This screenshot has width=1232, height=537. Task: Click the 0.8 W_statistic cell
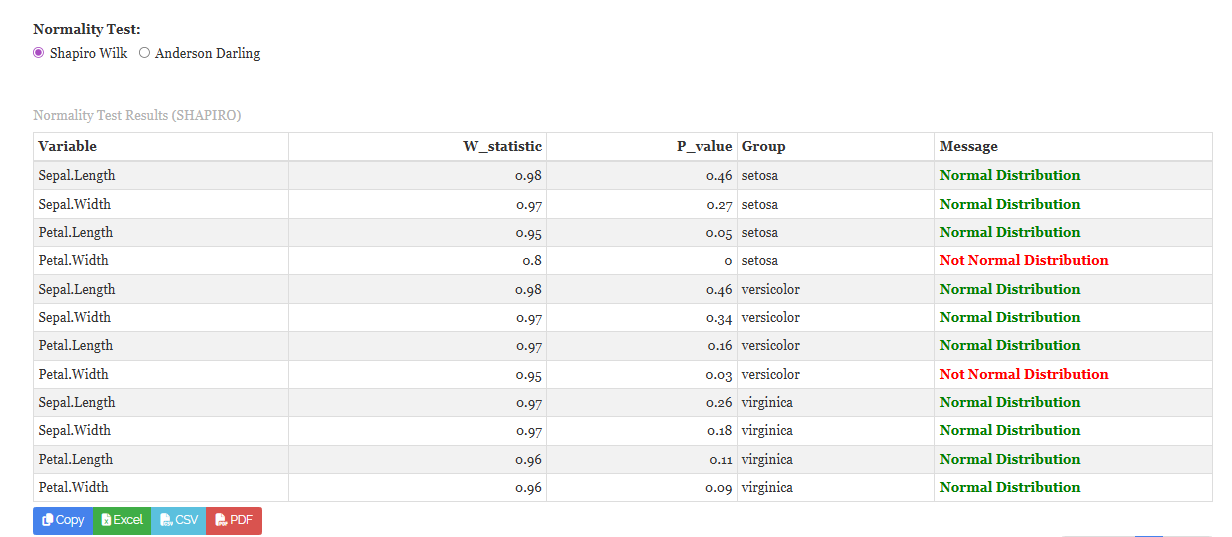pos(418,260)
